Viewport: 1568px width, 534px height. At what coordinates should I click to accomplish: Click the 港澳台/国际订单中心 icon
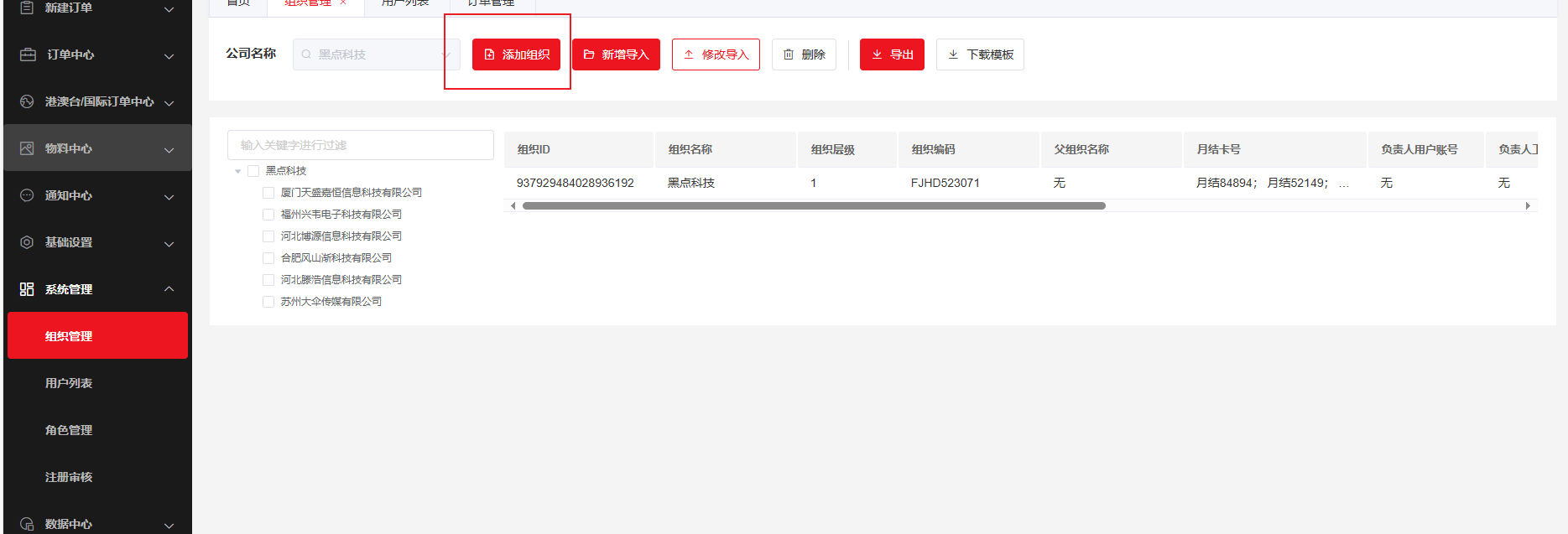[27, 101]
